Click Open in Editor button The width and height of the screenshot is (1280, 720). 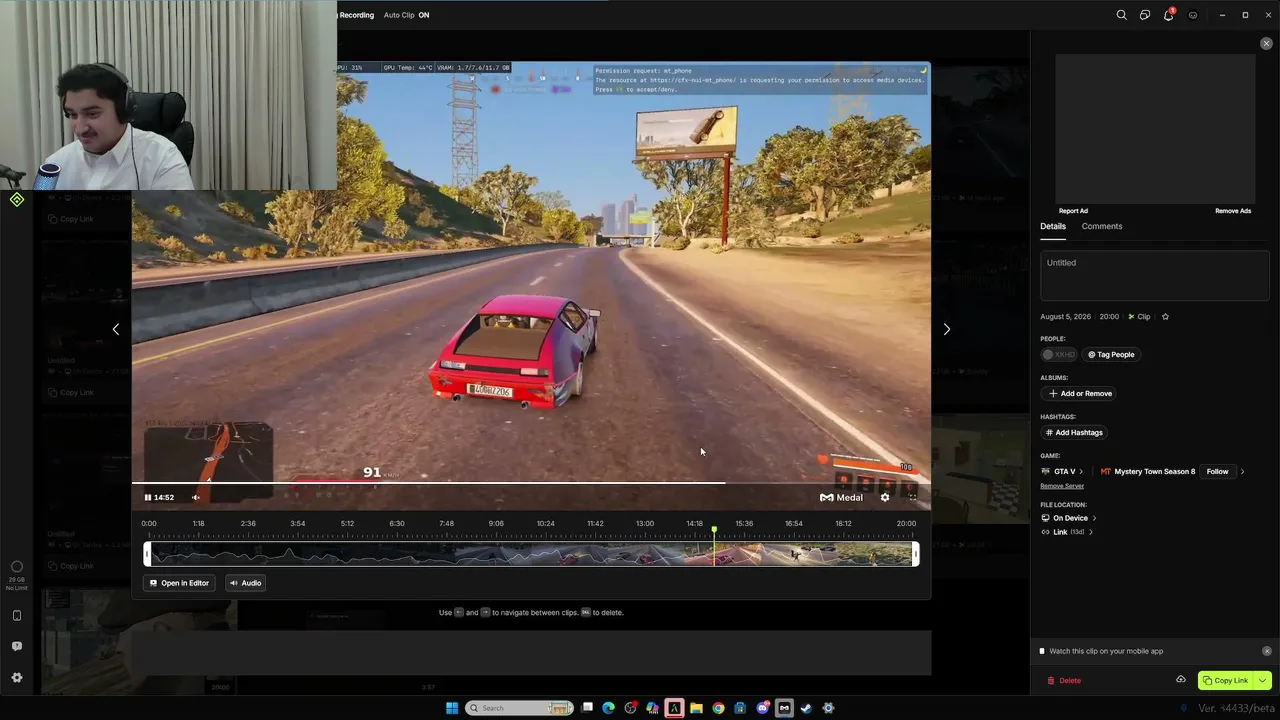(180, 583)
